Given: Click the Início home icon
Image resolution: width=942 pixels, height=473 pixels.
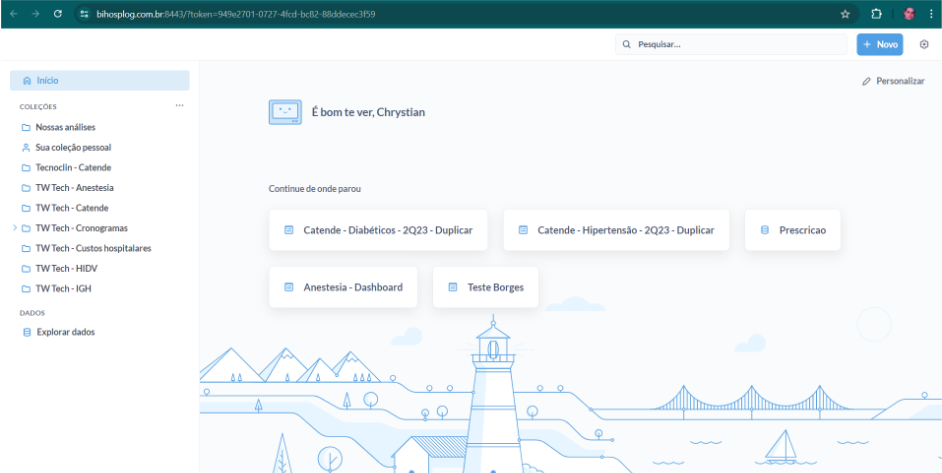Looking at the screenshot, I should pos(26,81).
